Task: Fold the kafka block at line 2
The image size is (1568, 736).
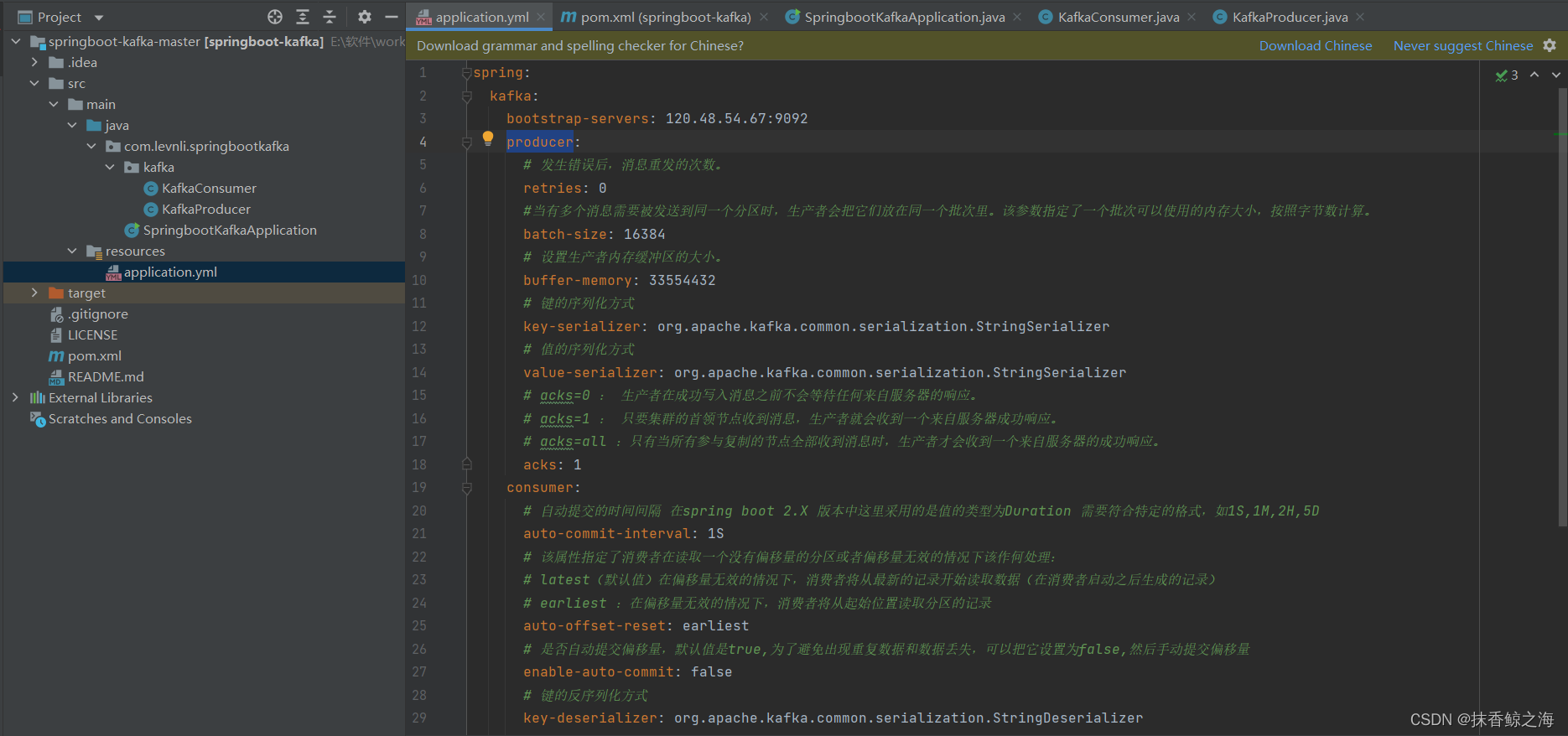Action: [467, 96]
